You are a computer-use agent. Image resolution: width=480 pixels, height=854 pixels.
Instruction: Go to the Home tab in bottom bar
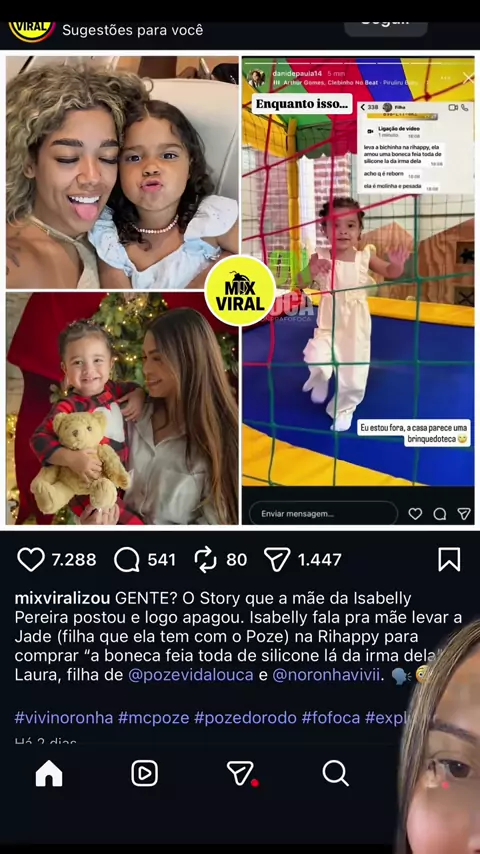(x=49, y=773)
